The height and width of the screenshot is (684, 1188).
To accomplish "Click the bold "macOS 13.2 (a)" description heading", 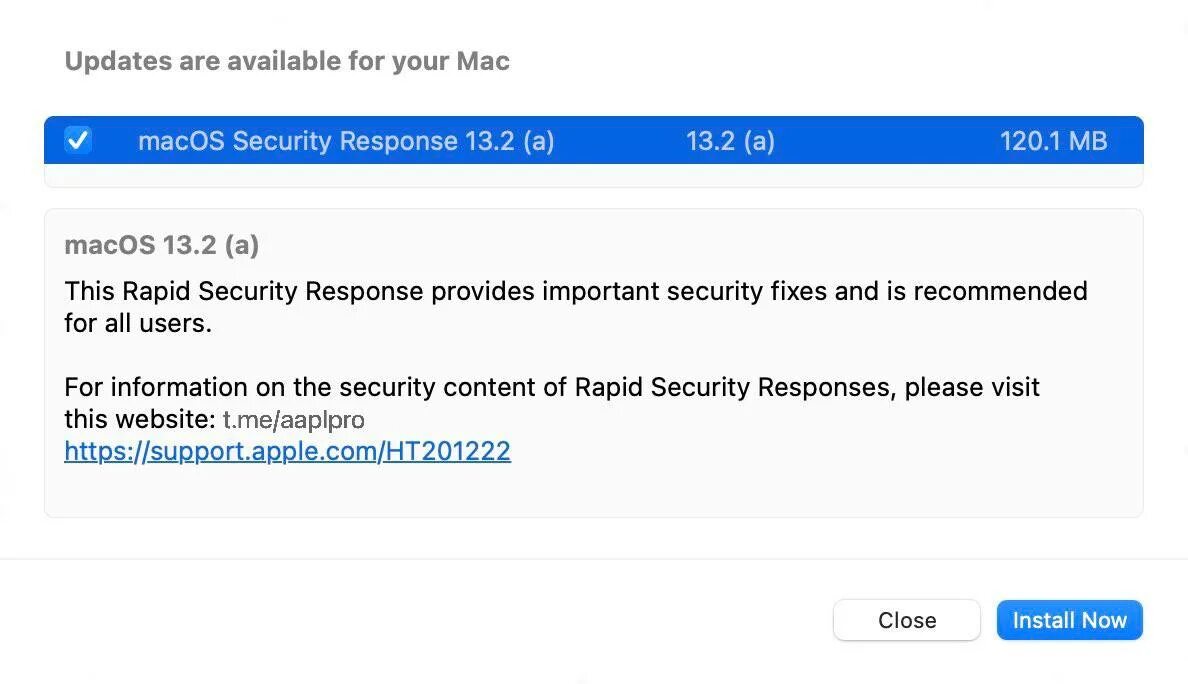I will [161, 245].
